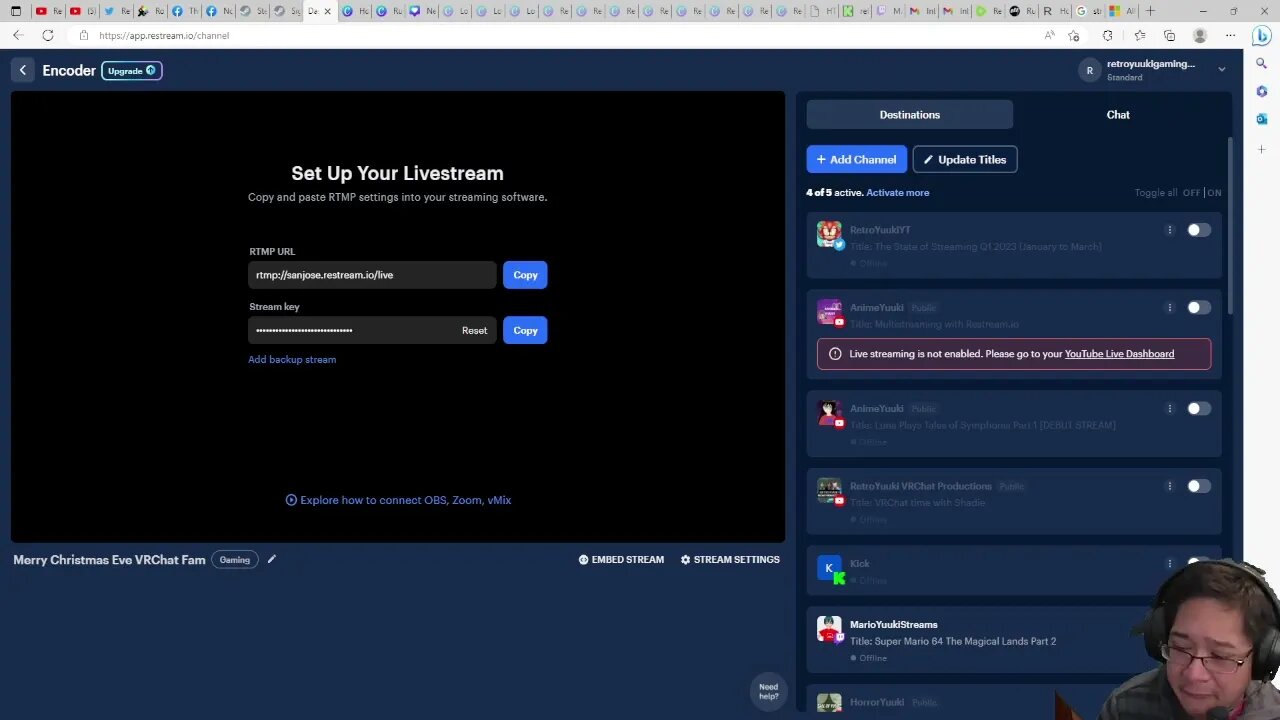Open options menu for Kick channel

[1169, 564]
